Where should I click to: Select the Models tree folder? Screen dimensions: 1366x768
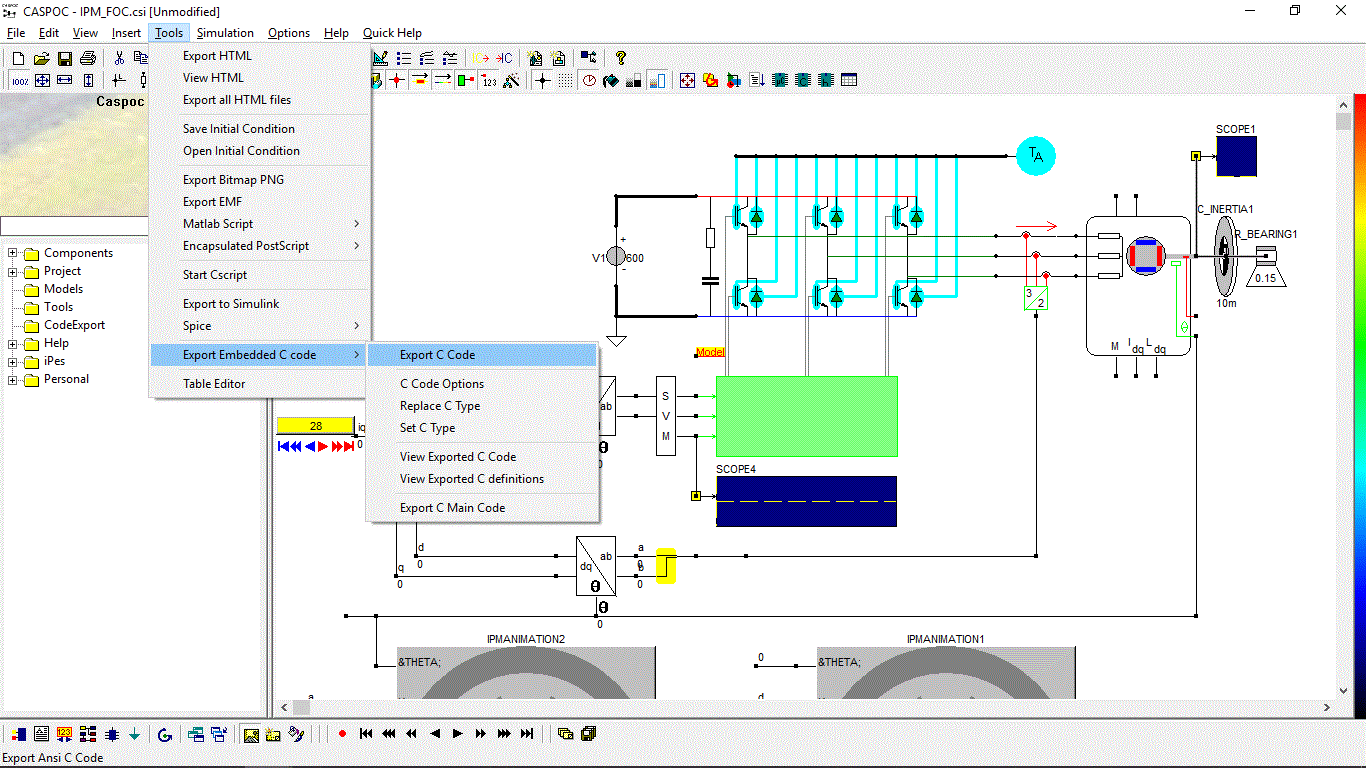pyautogui.click(x=63, y=289)
